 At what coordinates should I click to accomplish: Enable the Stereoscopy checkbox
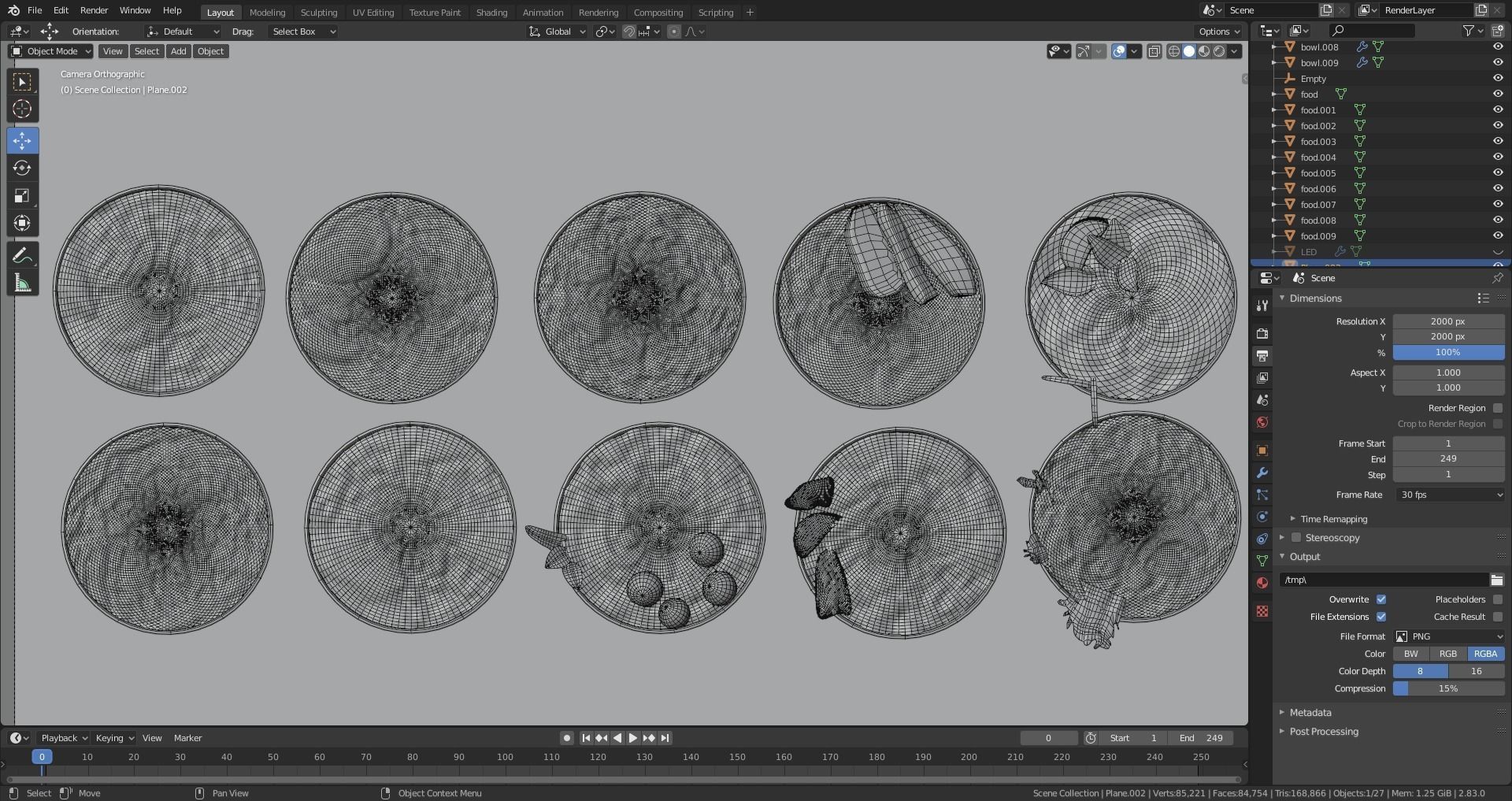(1296, 538)
